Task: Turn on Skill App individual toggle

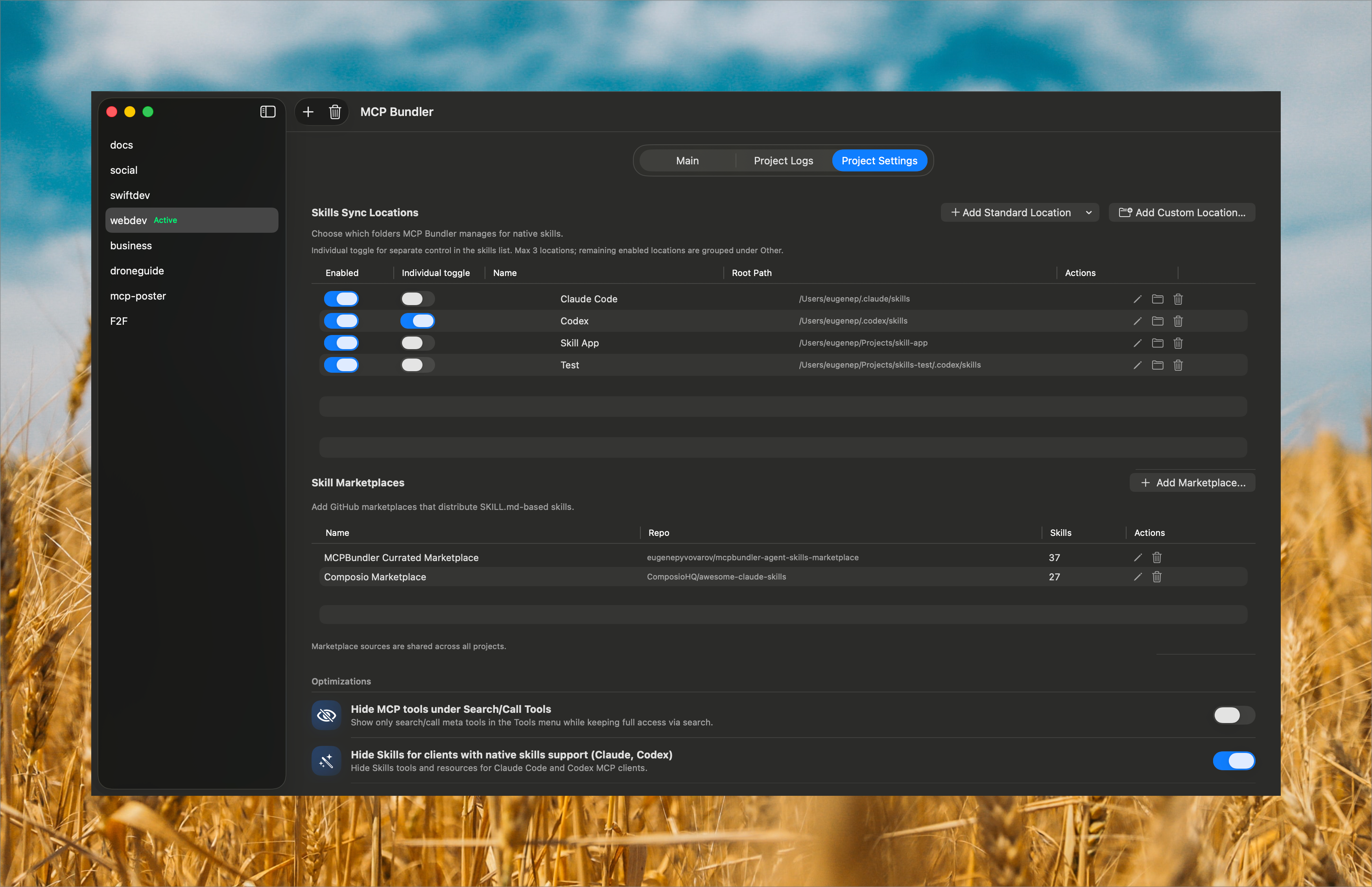Action: pyautogui.click(x=418, y=343)
